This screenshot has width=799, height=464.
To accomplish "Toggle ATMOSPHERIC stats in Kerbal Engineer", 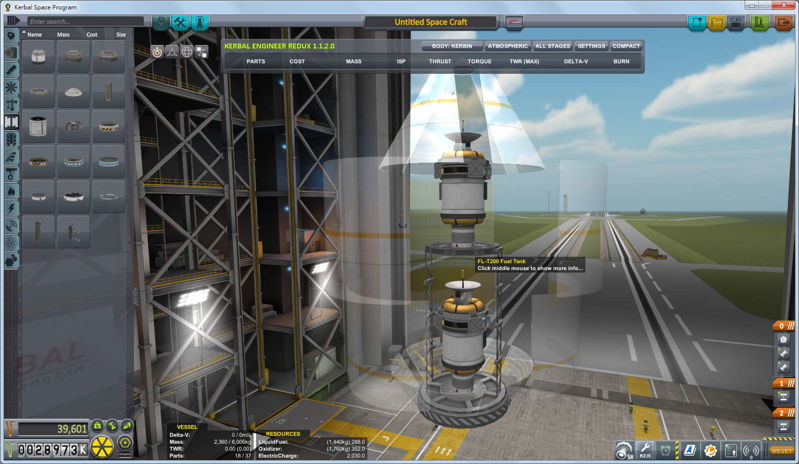I will (x=508, y=46).
